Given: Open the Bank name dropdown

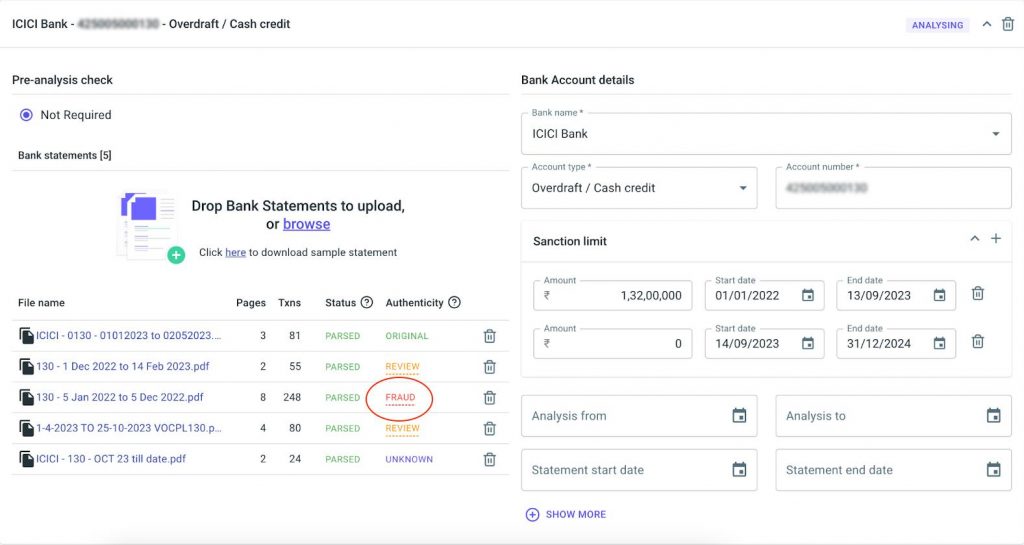Looking at the screenshot, I should point(766,134).
